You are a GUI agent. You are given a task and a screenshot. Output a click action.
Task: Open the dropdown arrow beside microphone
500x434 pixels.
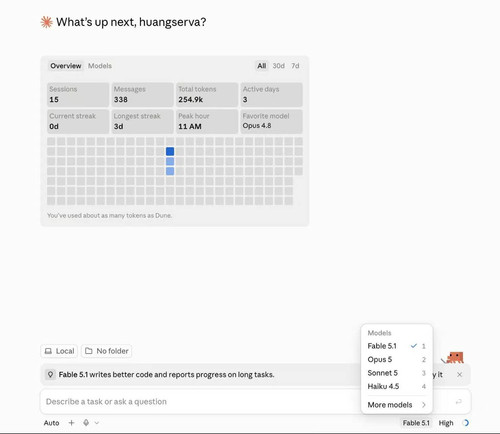(97, 423)
